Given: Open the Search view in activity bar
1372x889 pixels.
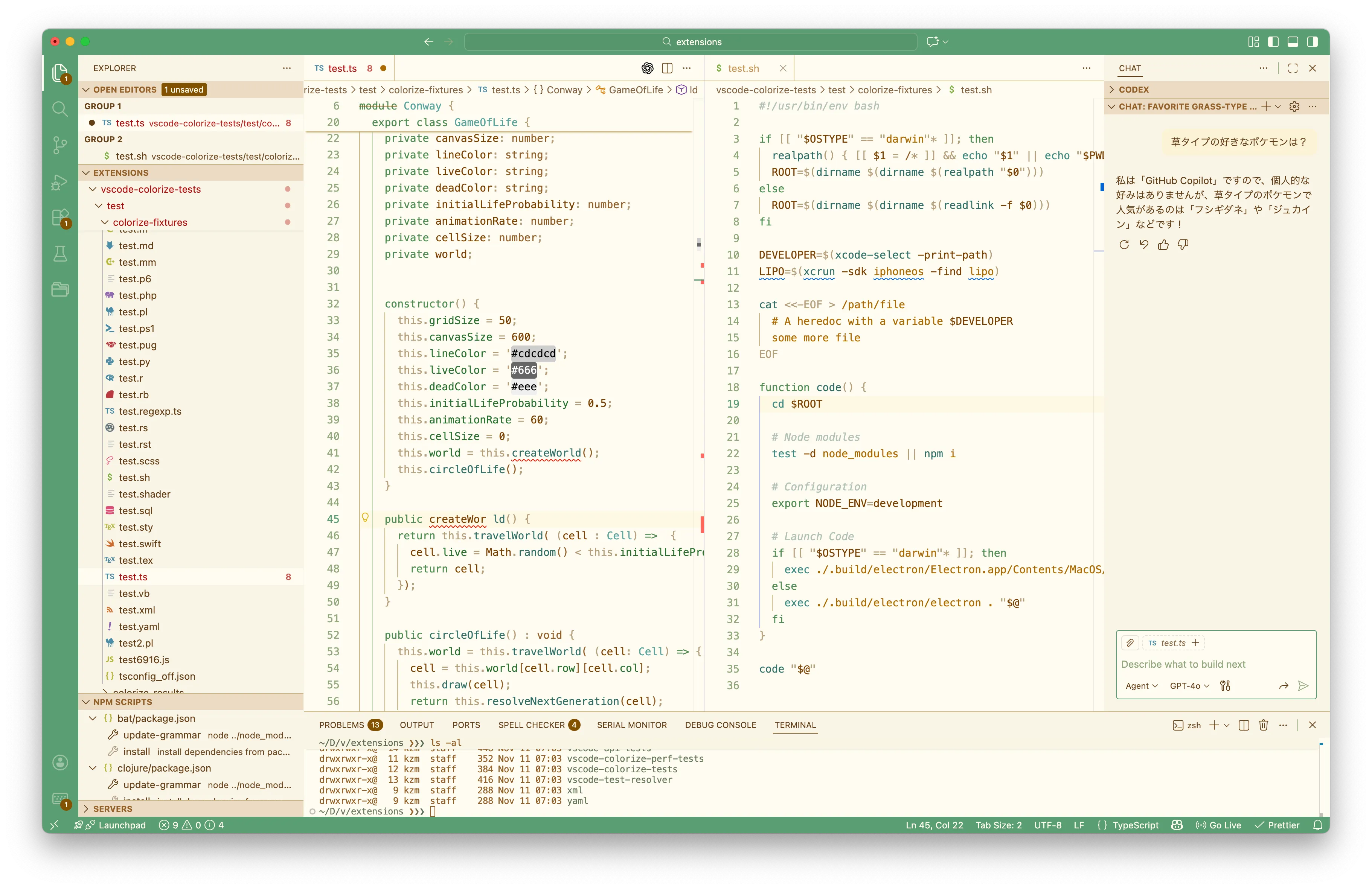Looking at the screenshot, I should [x=60, y=108].
